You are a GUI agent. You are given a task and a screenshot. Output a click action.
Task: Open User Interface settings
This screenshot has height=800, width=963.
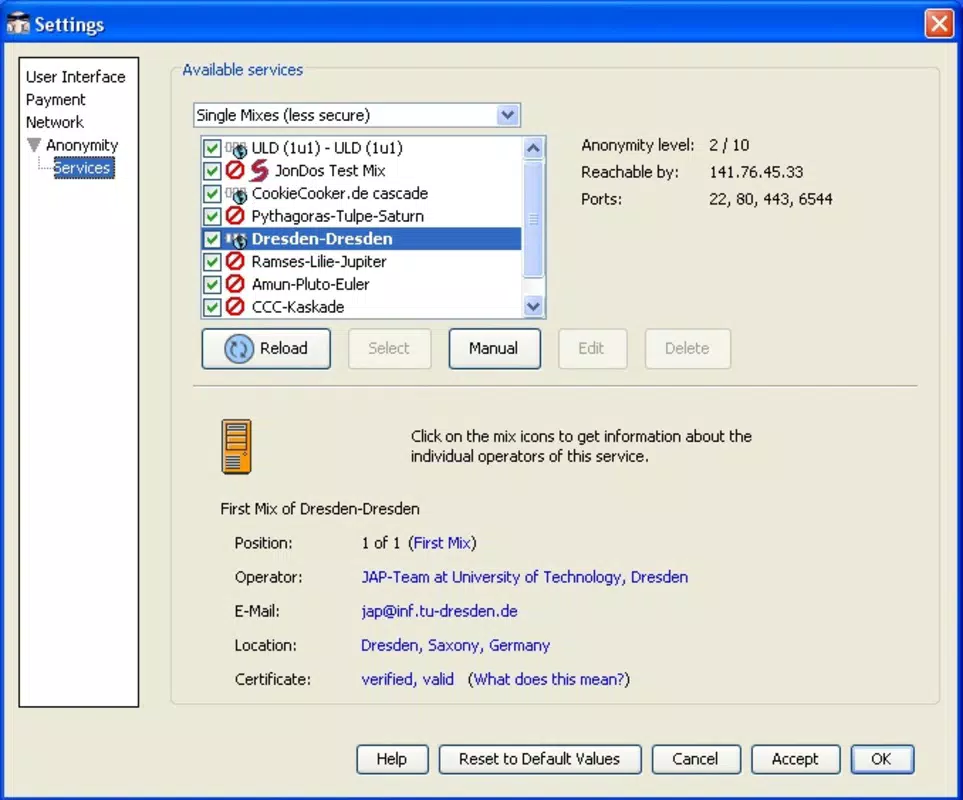tap(76, 77)
